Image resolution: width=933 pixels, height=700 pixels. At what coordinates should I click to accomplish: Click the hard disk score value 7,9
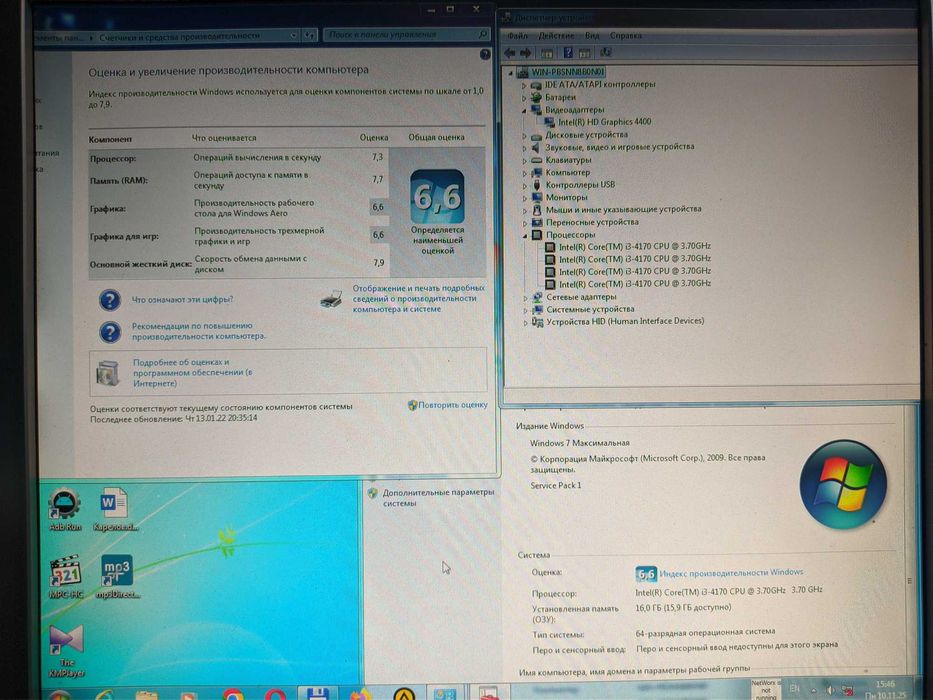[378, 262]
